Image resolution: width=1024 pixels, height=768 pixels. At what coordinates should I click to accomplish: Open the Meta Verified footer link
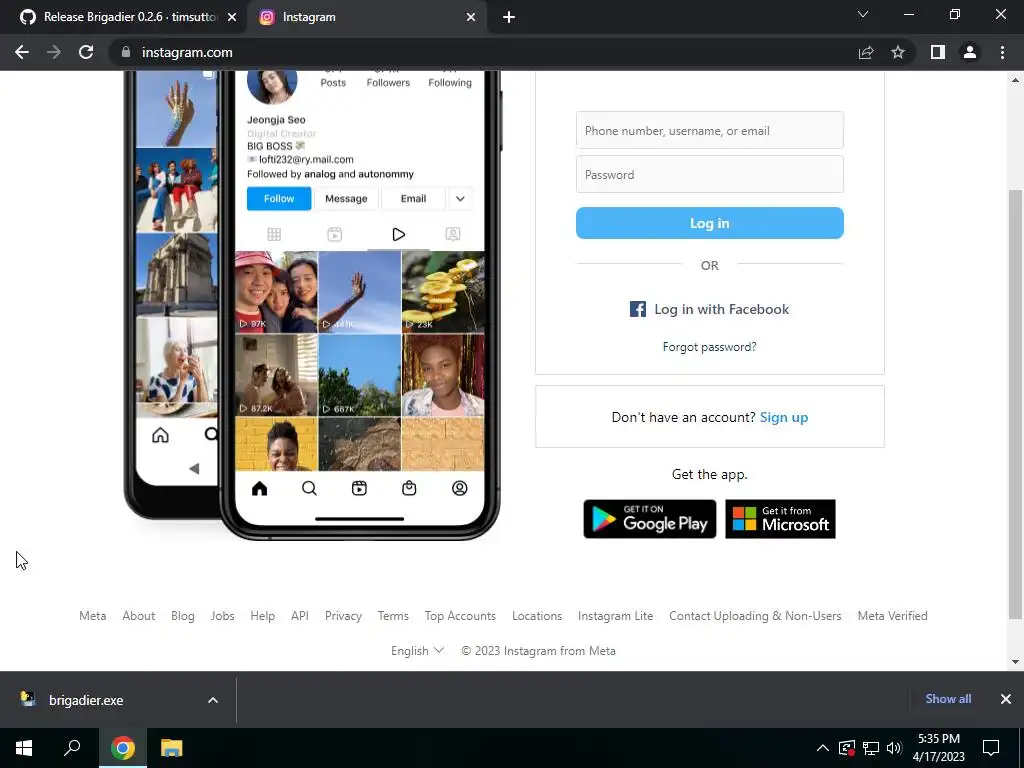(893, 616)
